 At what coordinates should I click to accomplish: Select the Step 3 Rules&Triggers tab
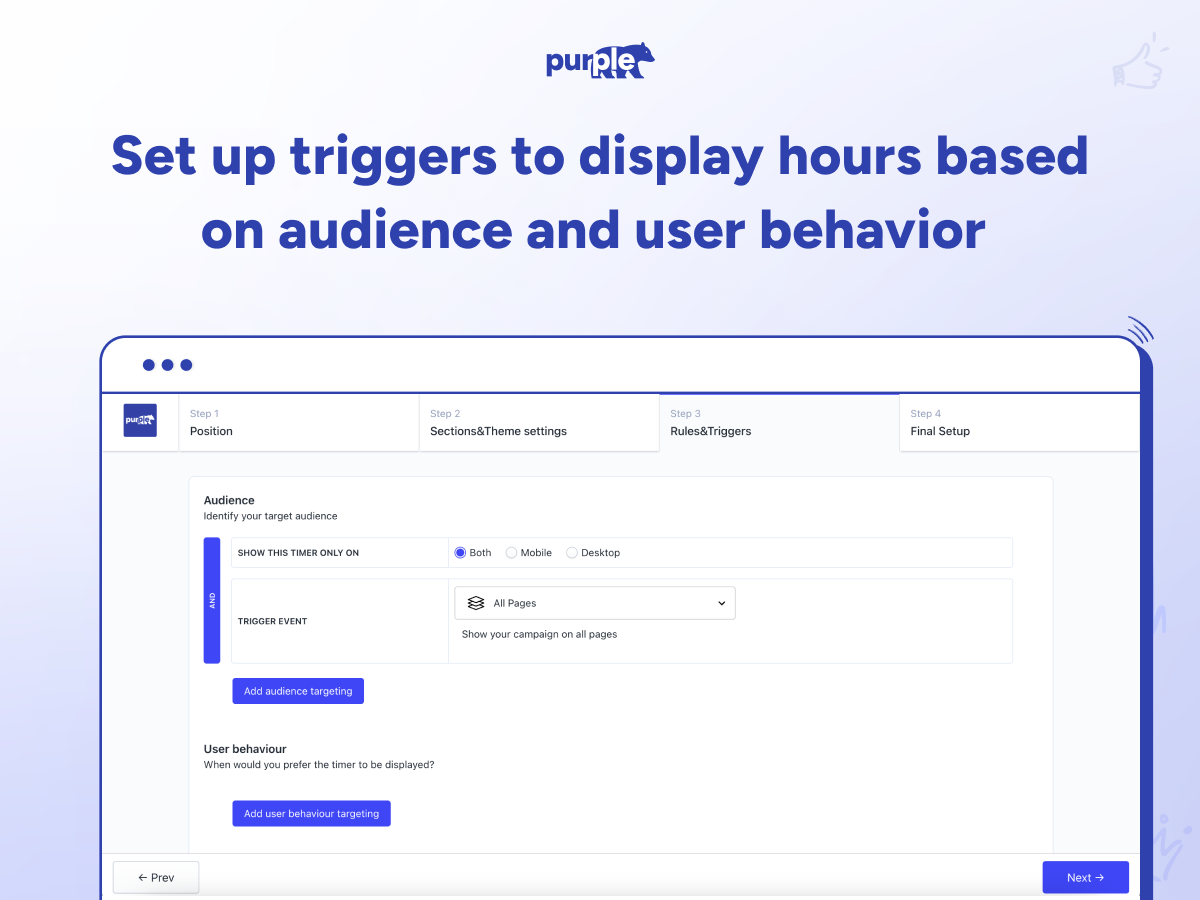tap(779, 422)
